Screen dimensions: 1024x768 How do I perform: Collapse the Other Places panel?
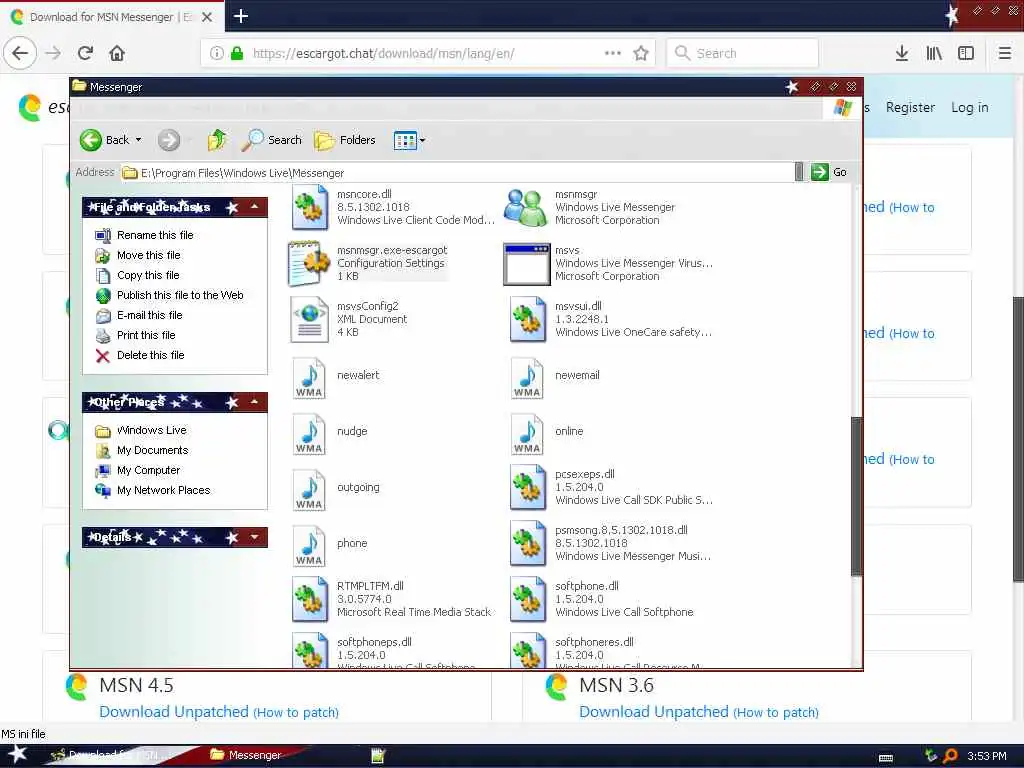(254, 402)
